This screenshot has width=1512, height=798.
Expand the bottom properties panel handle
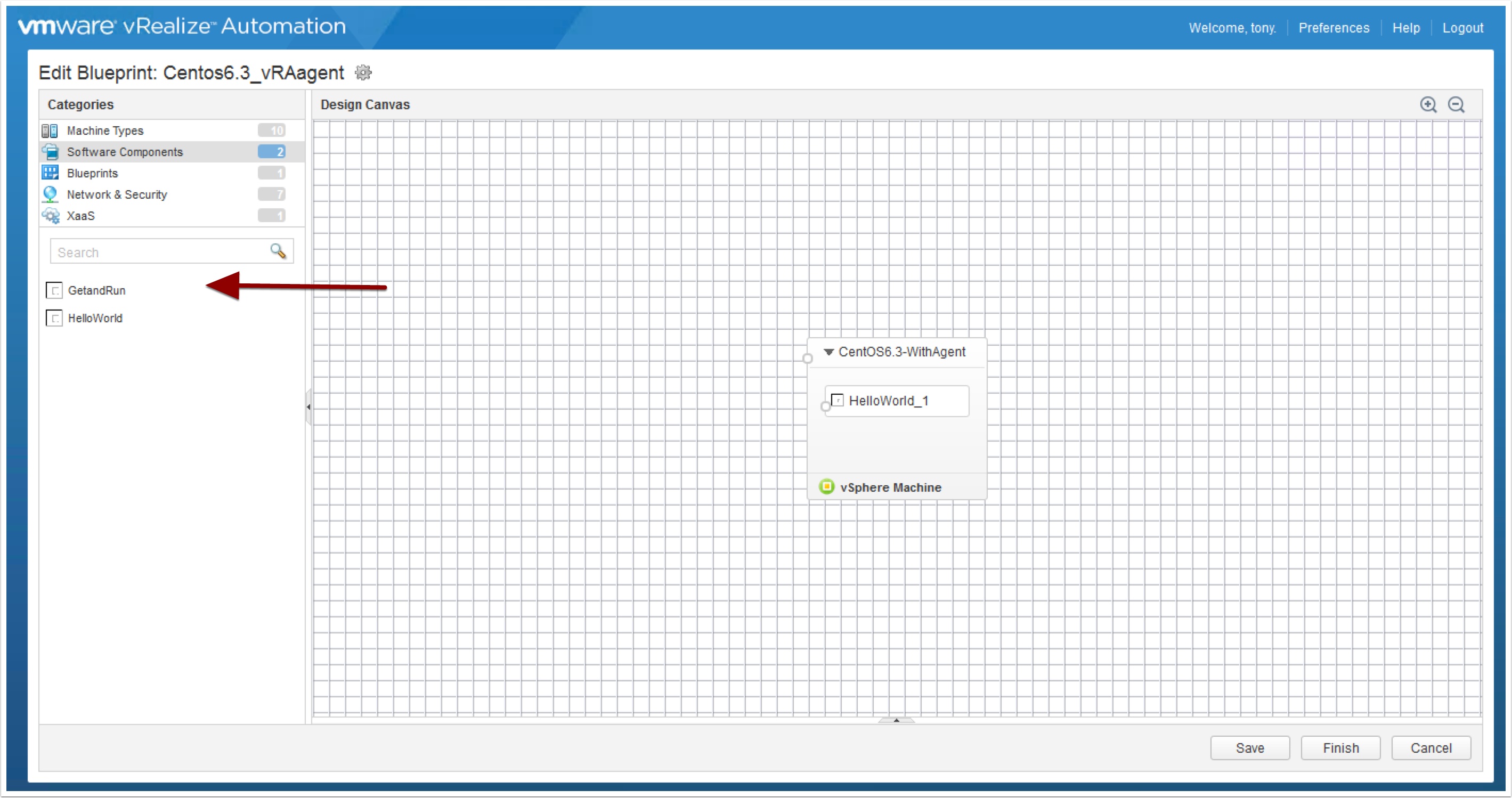click(896, 720)
